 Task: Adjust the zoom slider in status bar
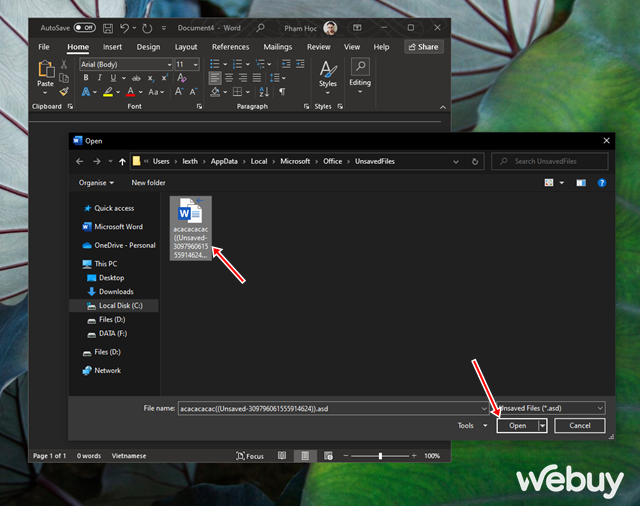[380, 455]
